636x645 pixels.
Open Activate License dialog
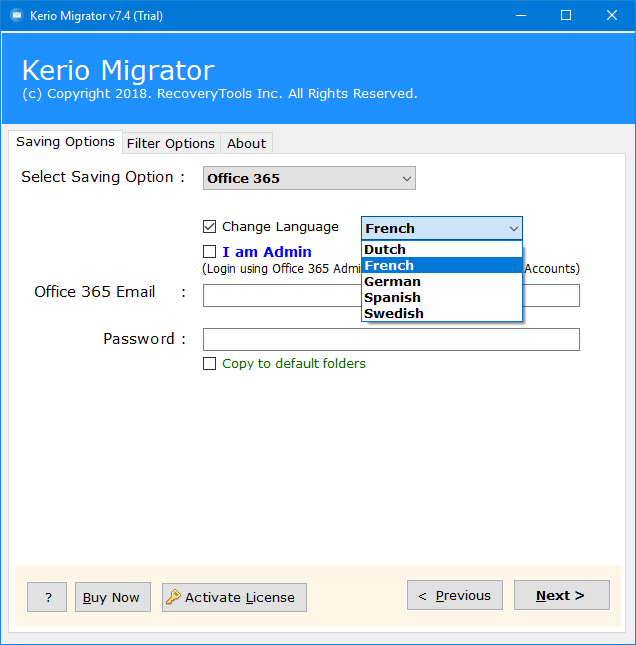(x=234, y=597)
